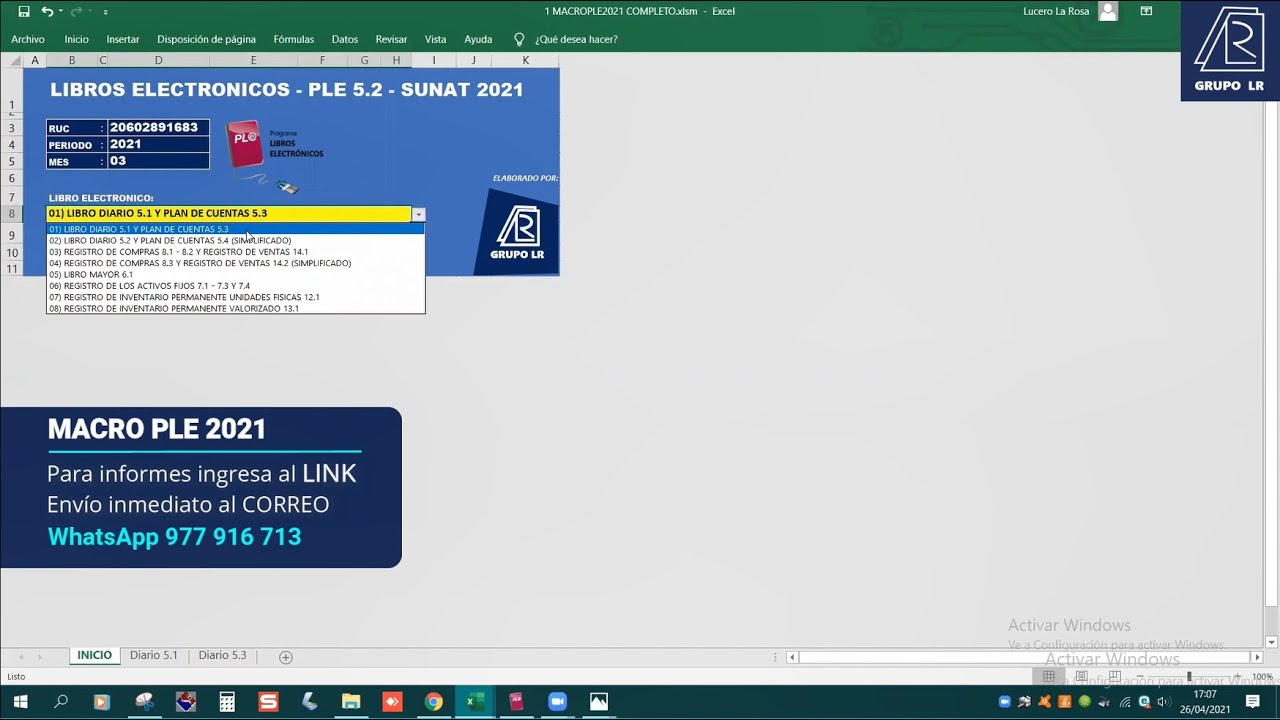Viewport: 1280px width, 720px height.
Task: Switch to the Inicio ribbon tab
Action: click(76, 39)
